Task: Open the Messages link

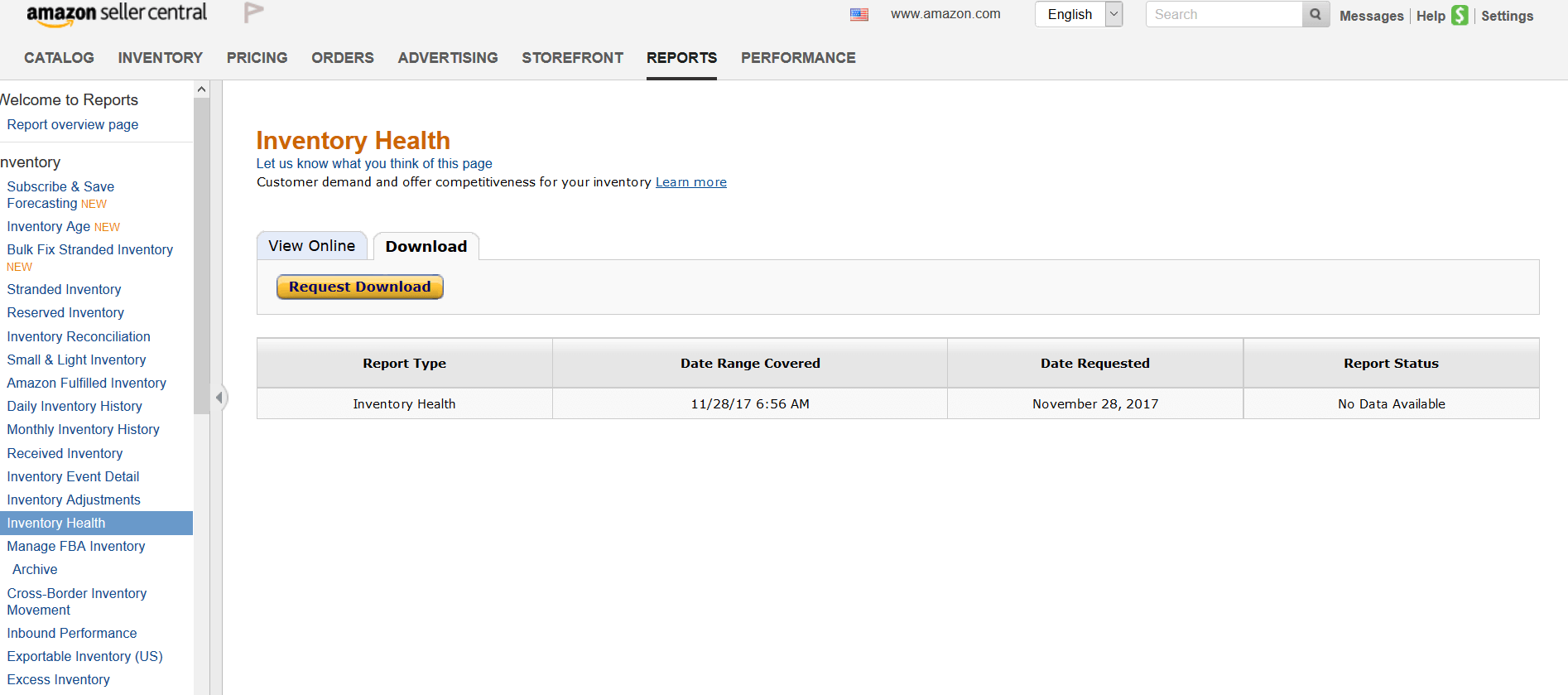Action: tap(1371, 16)
